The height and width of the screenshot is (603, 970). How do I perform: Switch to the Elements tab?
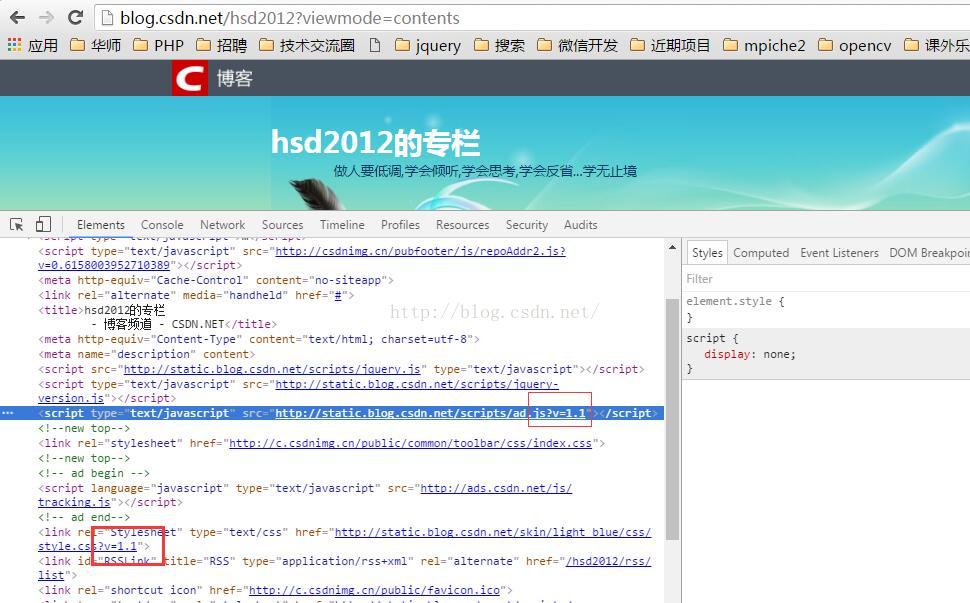tap(101, 225)
